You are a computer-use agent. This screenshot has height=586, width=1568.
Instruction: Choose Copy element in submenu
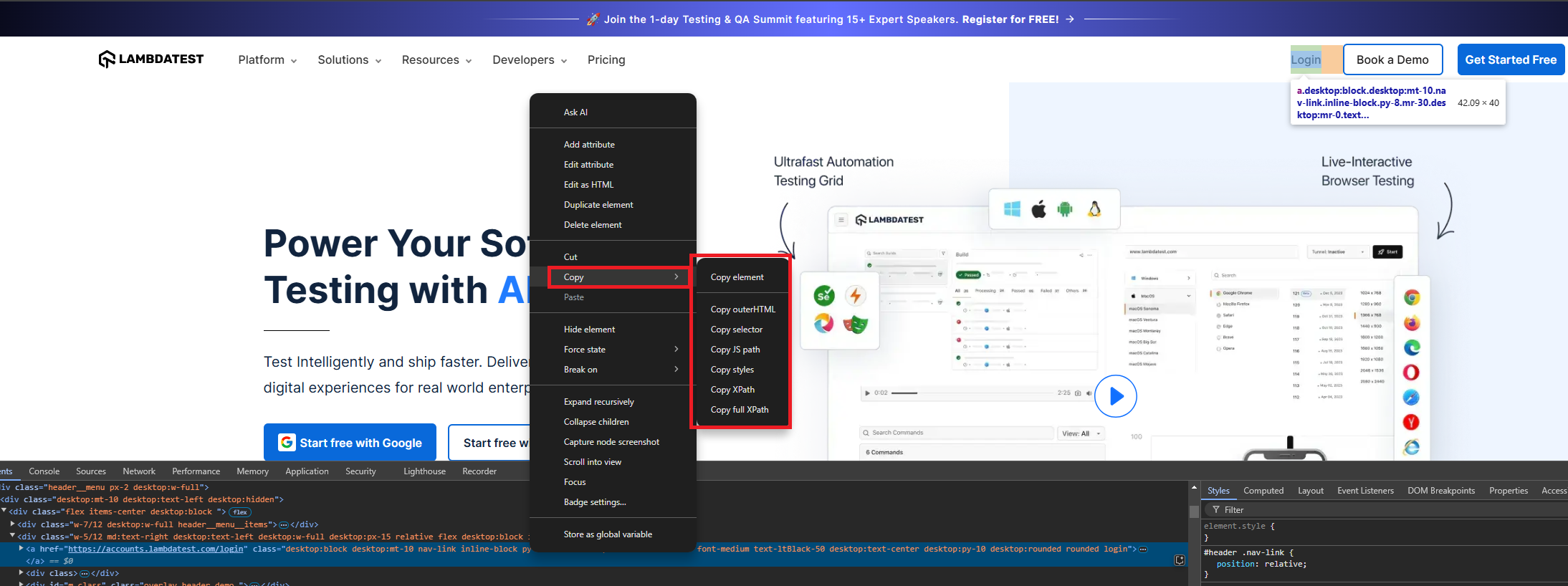(742, 277)
